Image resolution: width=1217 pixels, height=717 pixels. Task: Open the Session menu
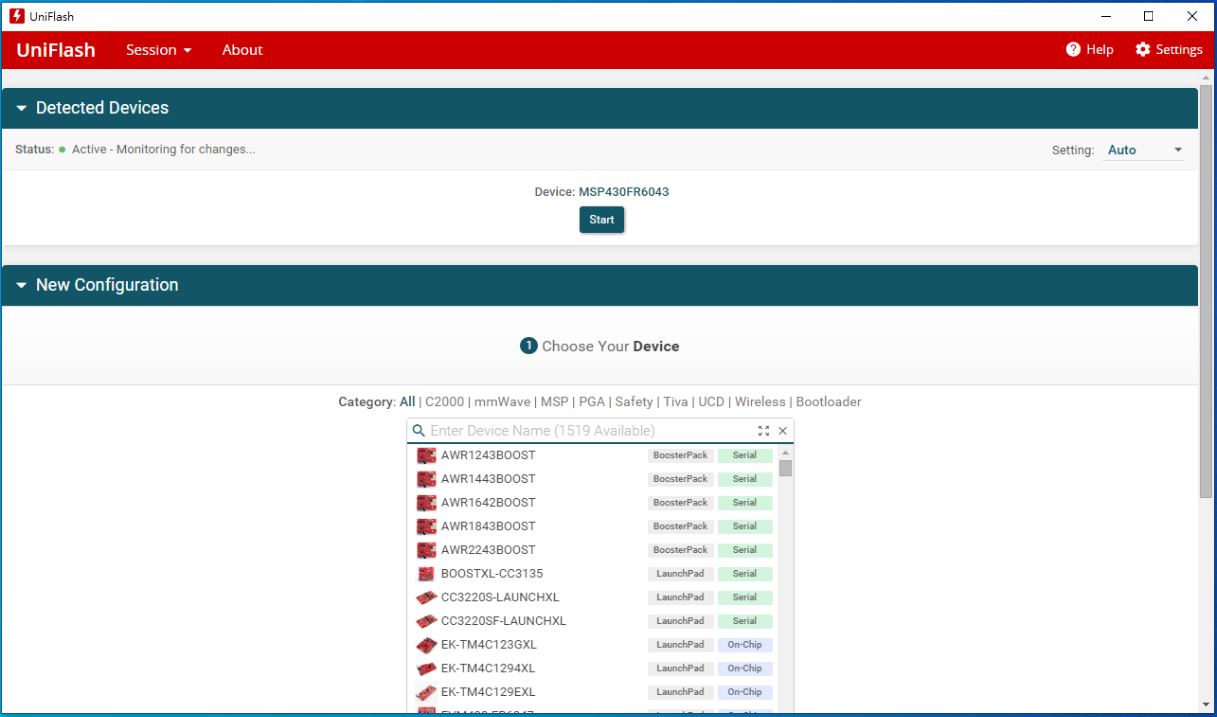pos(159,50)
